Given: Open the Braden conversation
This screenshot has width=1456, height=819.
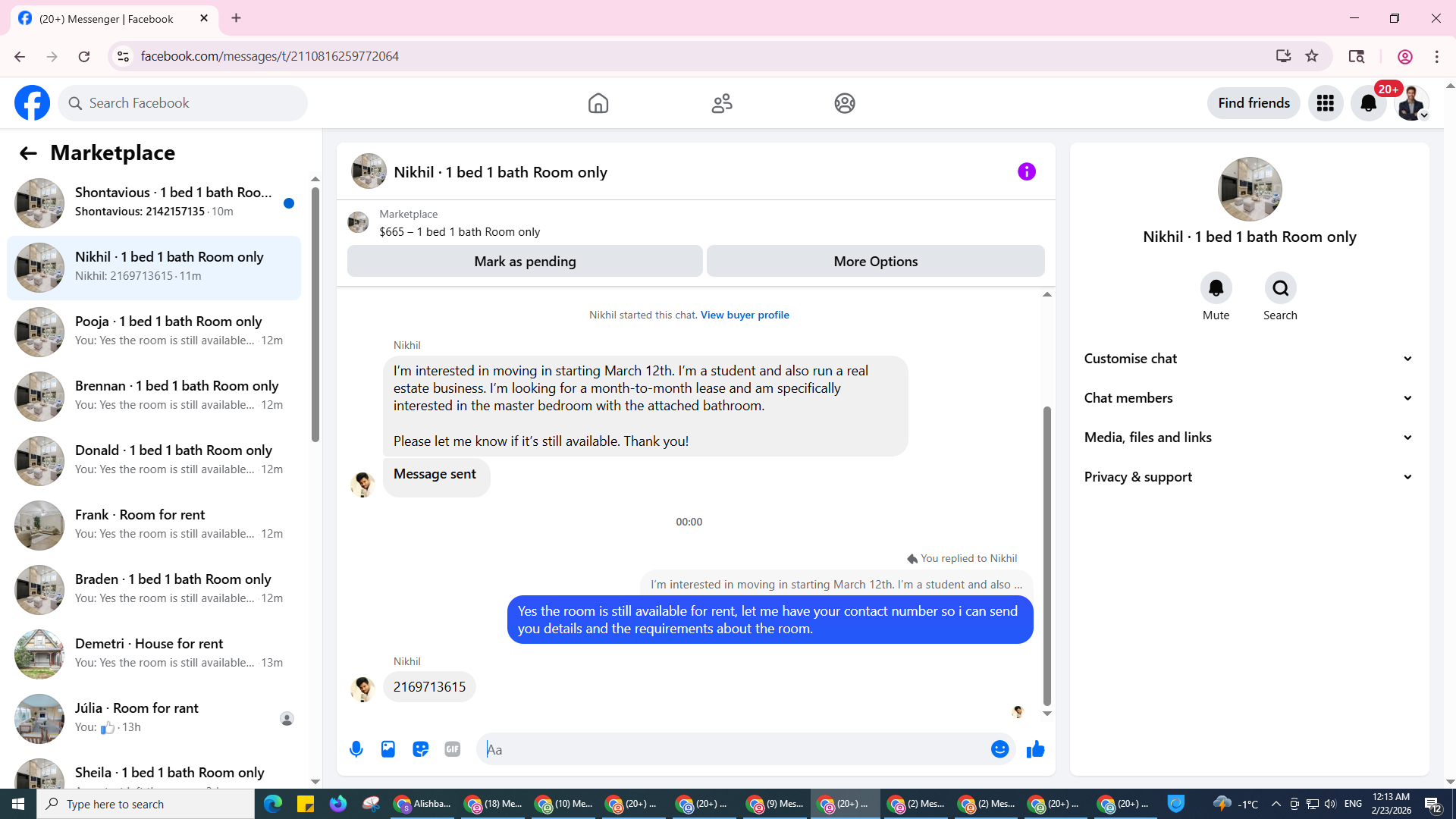Looking at the screenshot, I should pos(154,590).
